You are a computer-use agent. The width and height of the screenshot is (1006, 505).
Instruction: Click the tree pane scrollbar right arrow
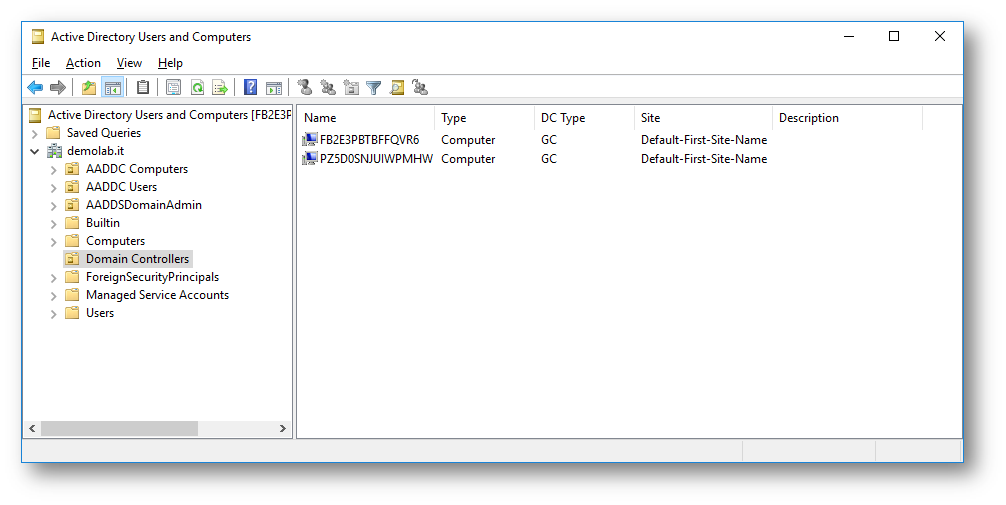tap(283, 428)
